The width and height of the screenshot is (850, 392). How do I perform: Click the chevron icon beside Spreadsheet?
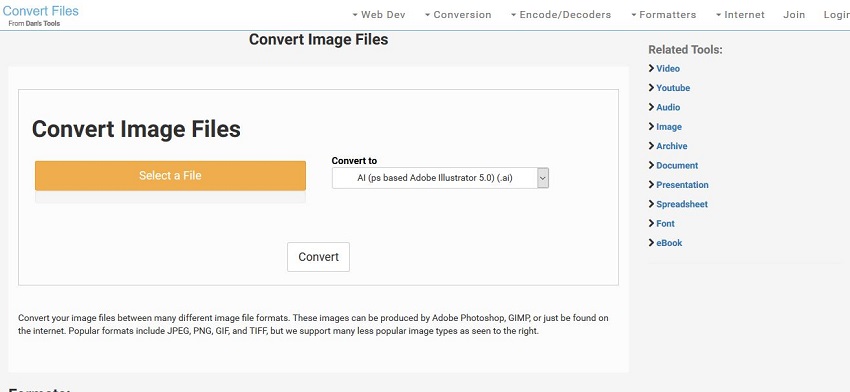click(x=652, y=204)
